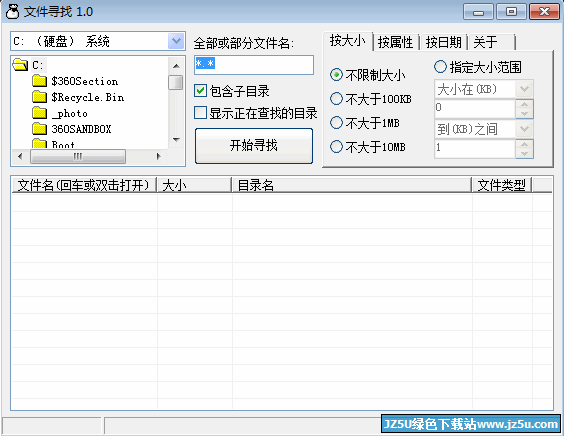
Task: Select the 360SANDBOX folder name
Action: tap(81, 129)
